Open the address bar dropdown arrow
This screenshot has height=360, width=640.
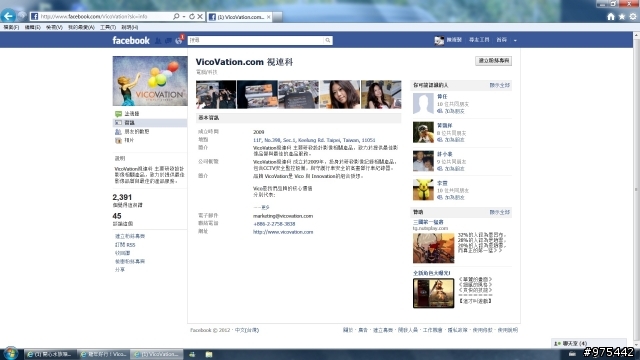tap(184, 16)
